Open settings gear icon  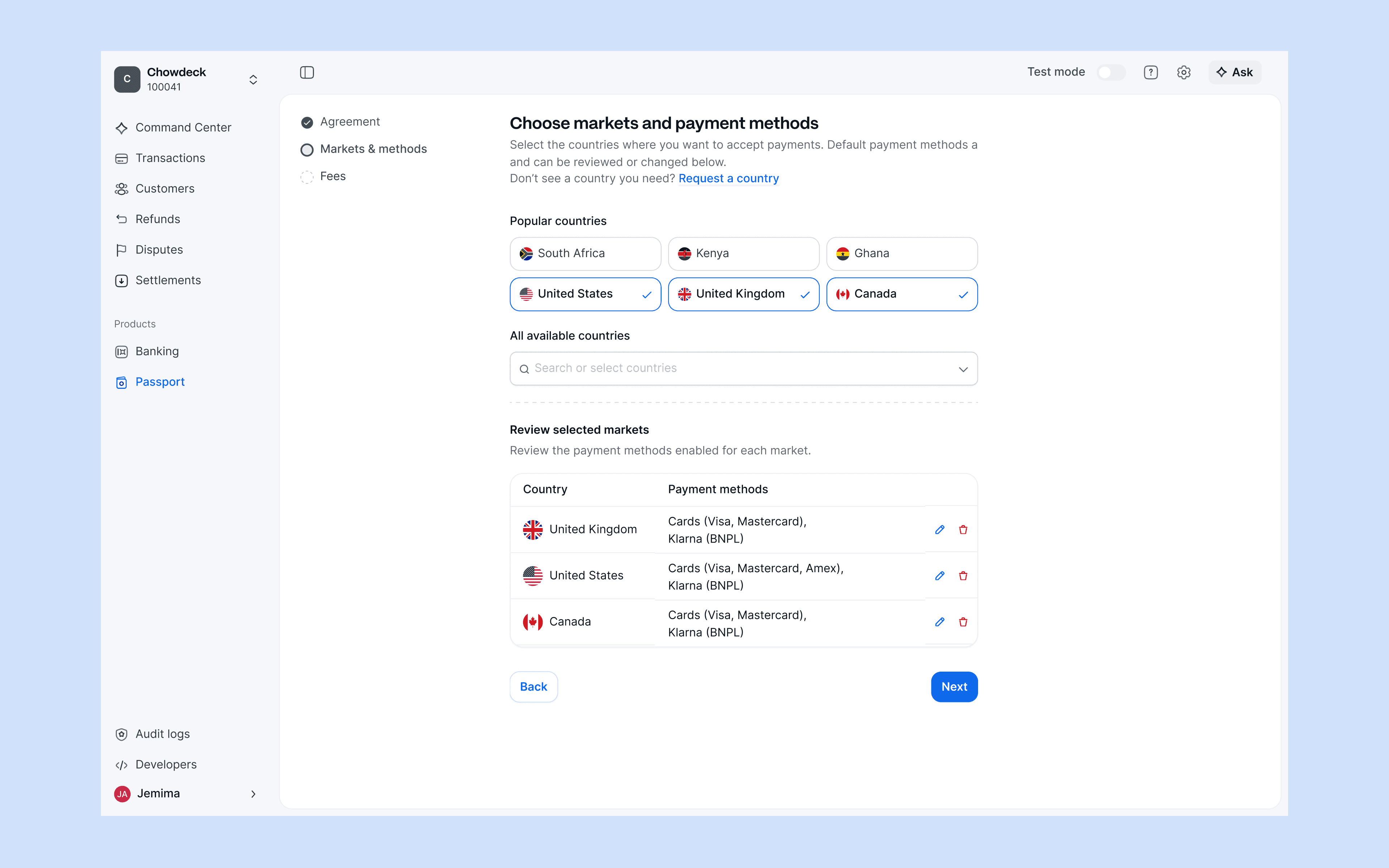pos(1184,72)
